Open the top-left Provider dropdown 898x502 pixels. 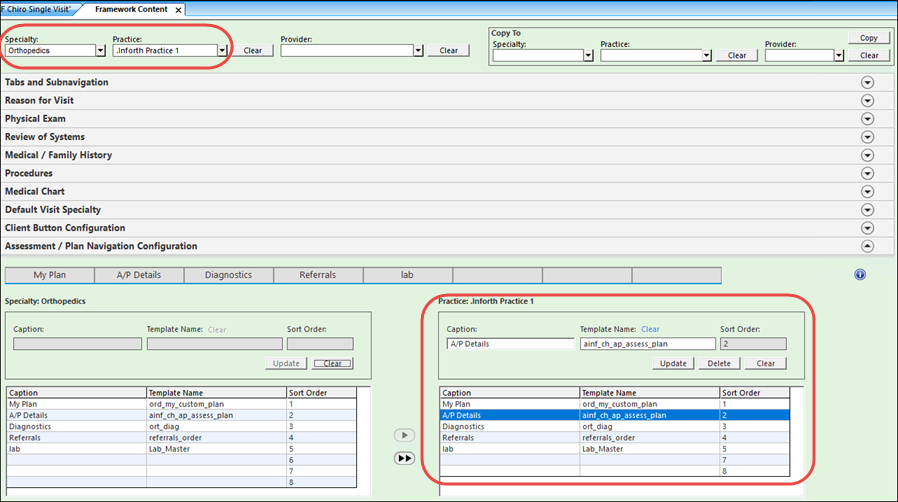(x=418, y=50)
